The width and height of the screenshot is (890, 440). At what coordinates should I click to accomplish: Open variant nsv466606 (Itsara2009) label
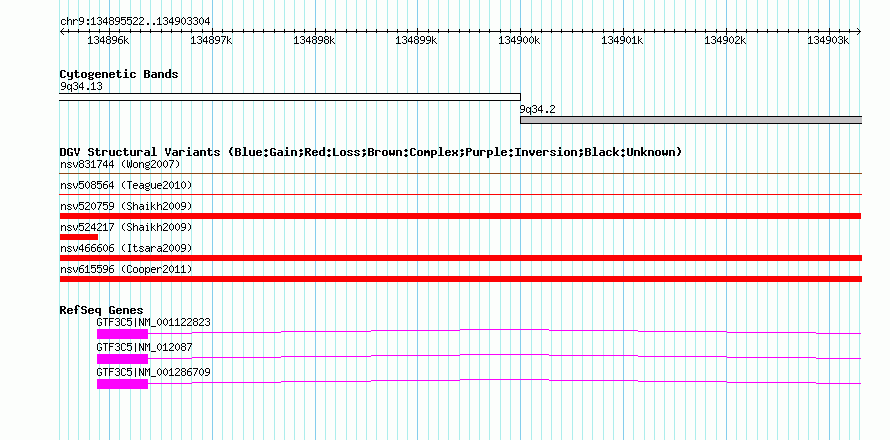[x=126, y=248]
